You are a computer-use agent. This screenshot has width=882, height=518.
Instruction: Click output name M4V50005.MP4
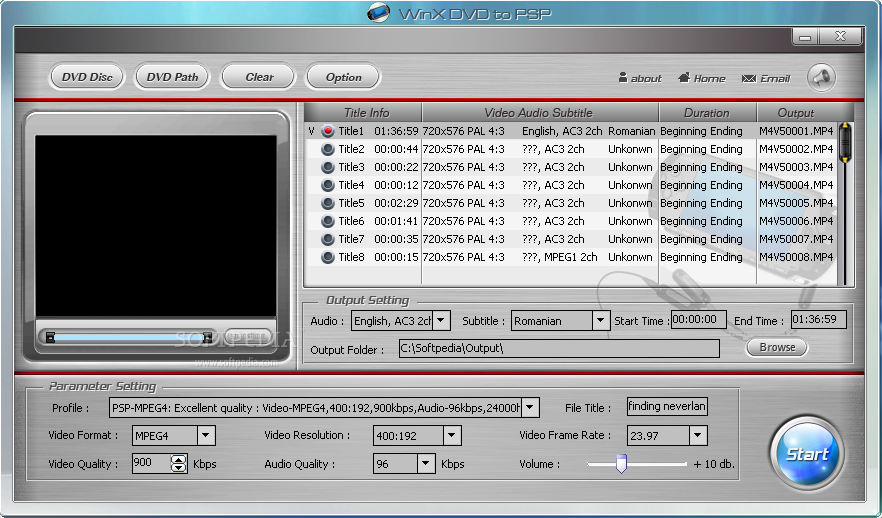(796, 203)
